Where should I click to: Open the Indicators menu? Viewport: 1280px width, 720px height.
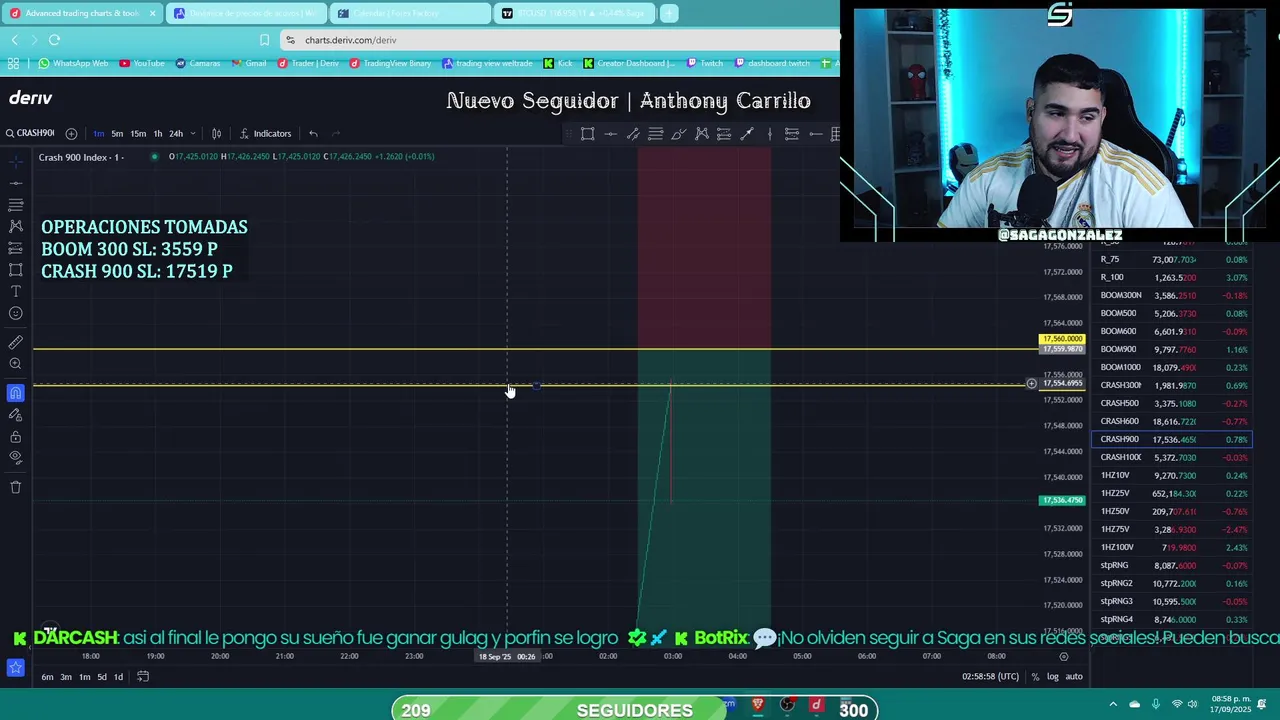pyautogui.click(x=266, y=133)
